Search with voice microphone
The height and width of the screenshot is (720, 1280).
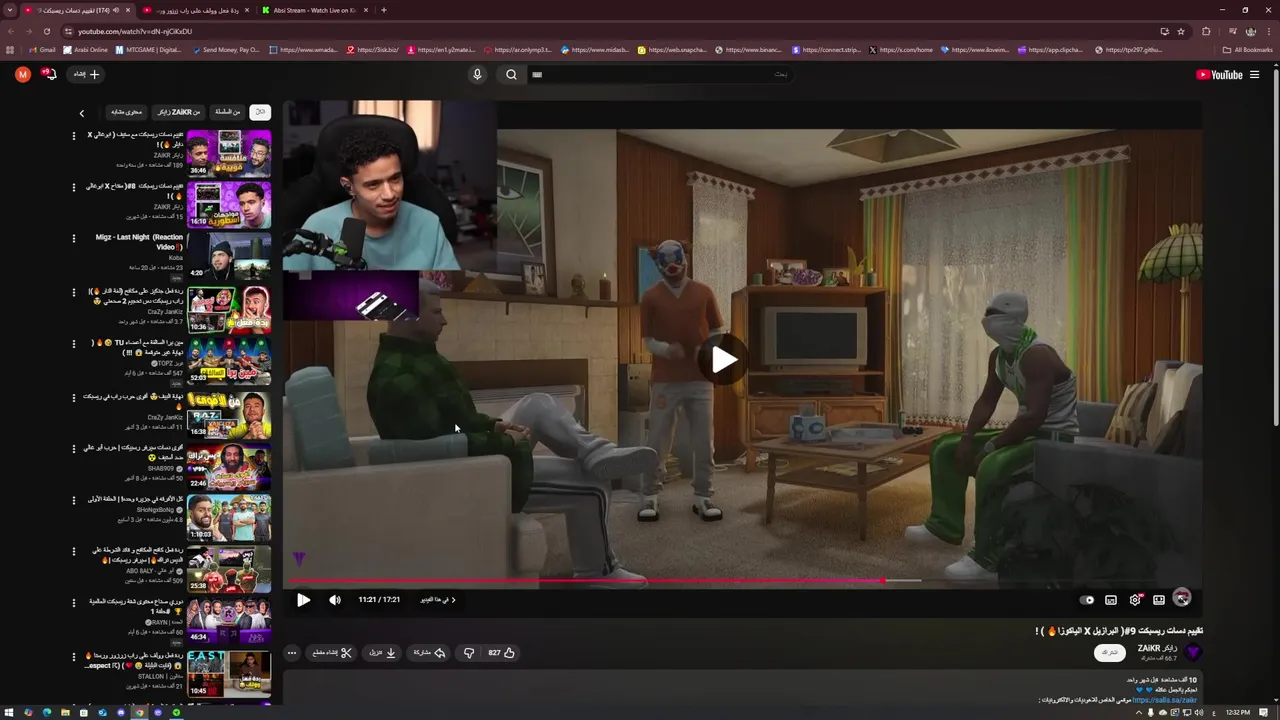coord(477,74)
